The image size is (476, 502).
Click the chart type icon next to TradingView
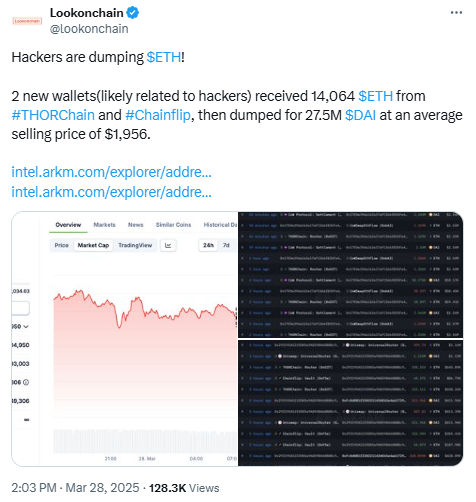(x=168, y=245)
